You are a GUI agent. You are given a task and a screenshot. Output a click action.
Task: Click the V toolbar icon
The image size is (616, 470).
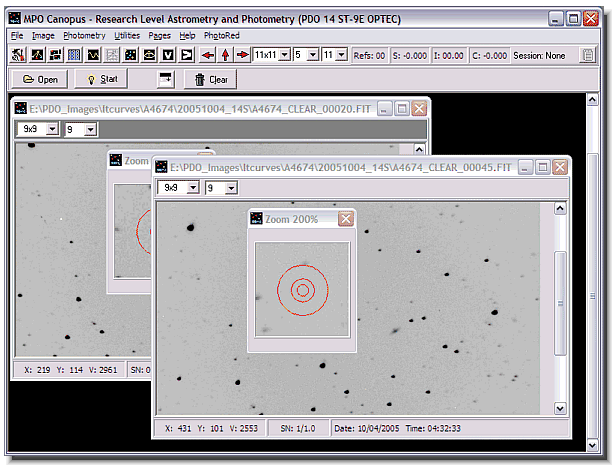pos(168,55)
